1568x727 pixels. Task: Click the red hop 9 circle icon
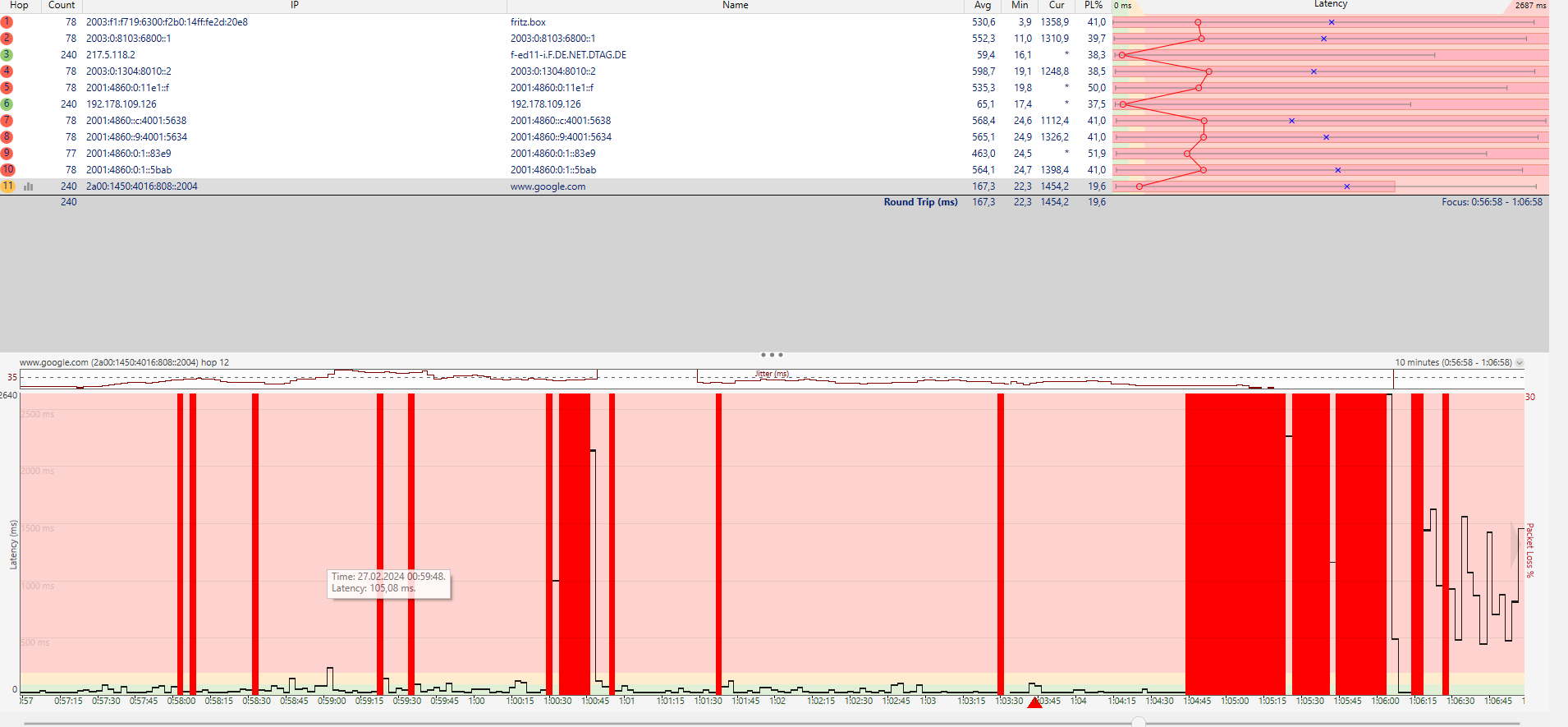(7, 154)
